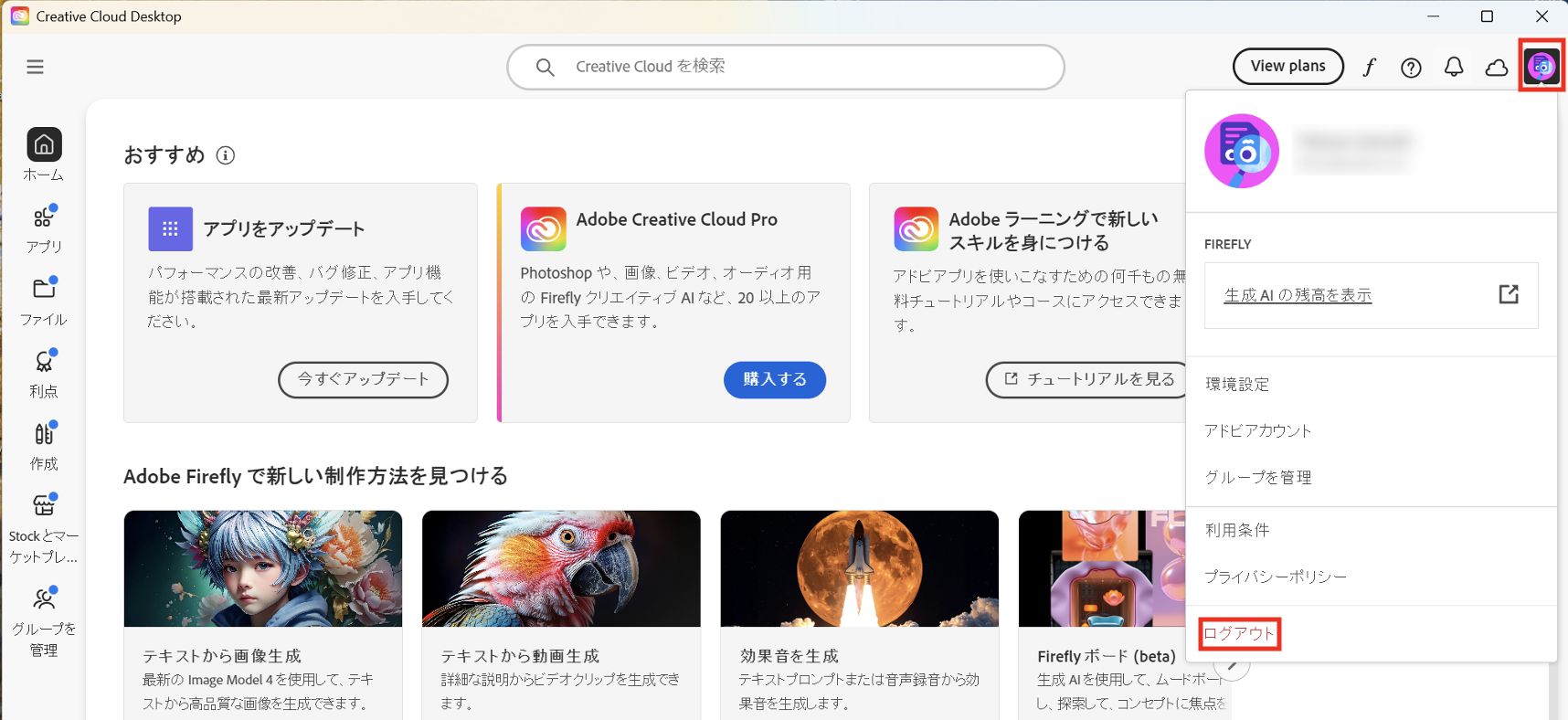Click the アプリをアップデート grid icon
Image resolution: width=1568 pixels, height=720 pixels.
click(x=171, y=228)
